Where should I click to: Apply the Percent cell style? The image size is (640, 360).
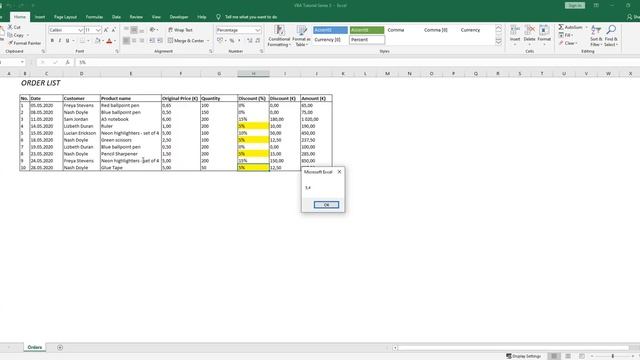point(367,40)
